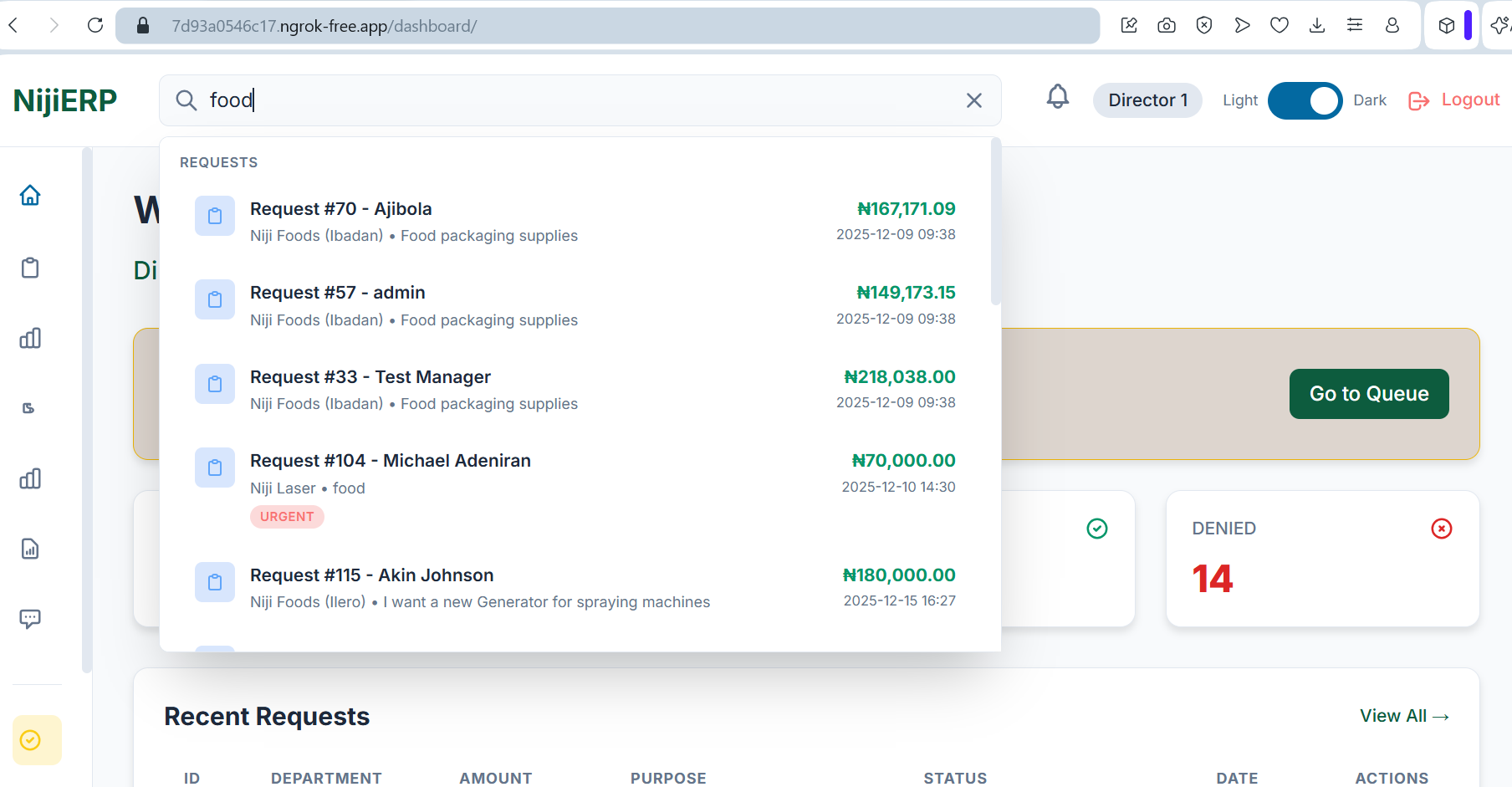Click into the search field containing 'food'
Image resolution: width=1512 pixels, height=787 pixels.
tap(580, 100)
